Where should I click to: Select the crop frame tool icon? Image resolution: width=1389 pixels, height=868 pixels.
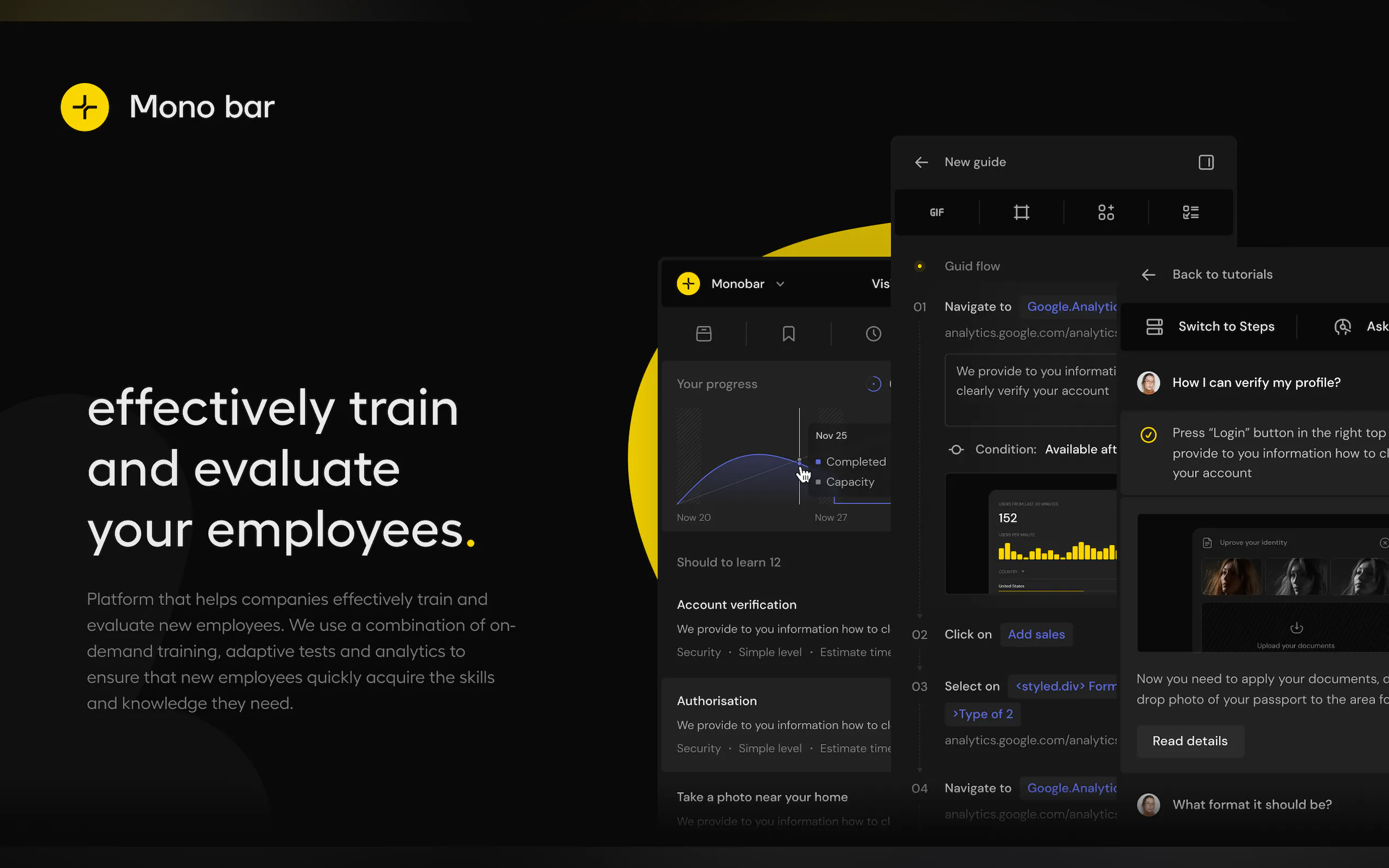pos(1021,213)
